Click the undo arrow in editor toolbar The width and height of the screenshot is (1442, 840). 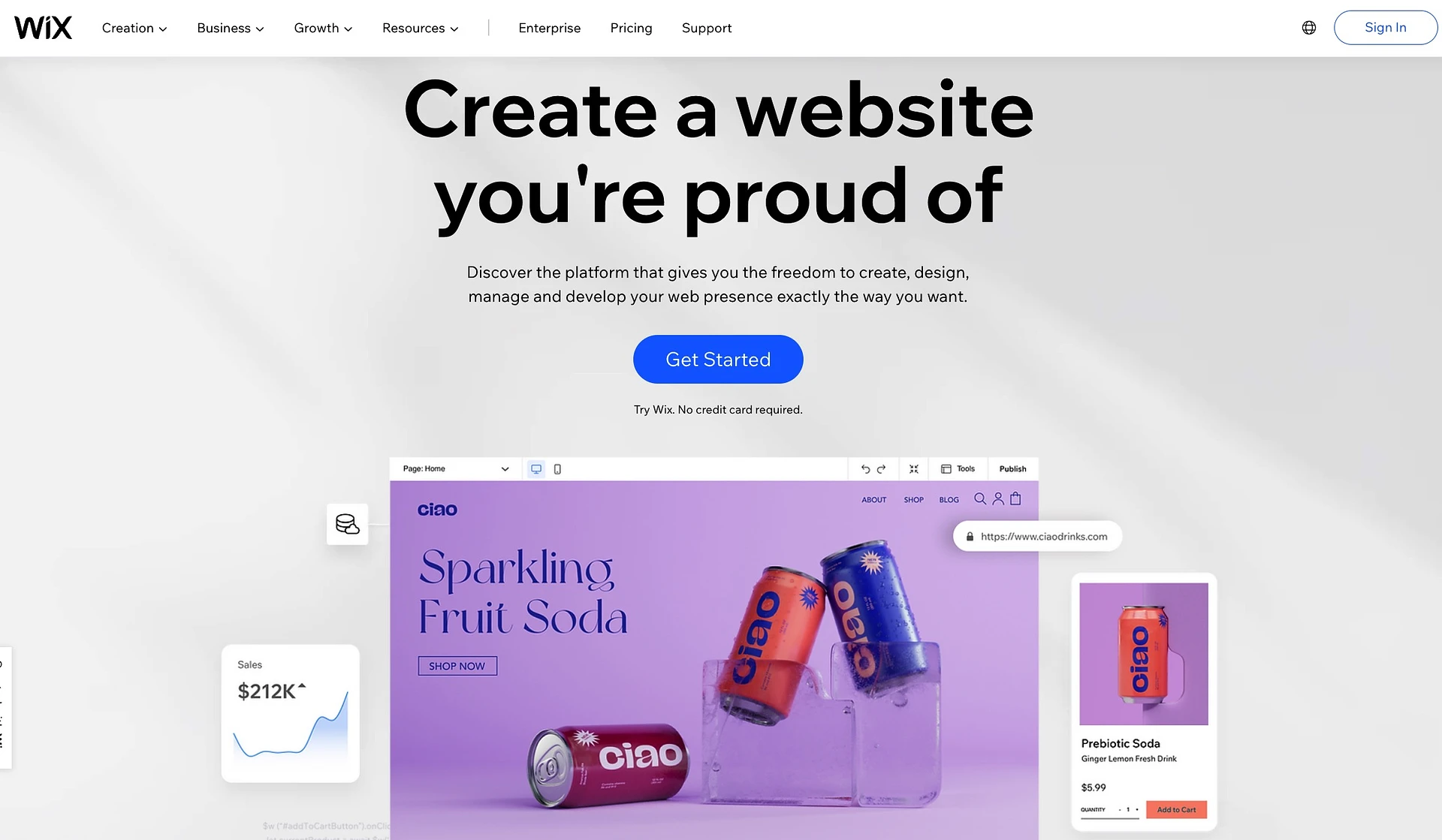coord(862,468)
